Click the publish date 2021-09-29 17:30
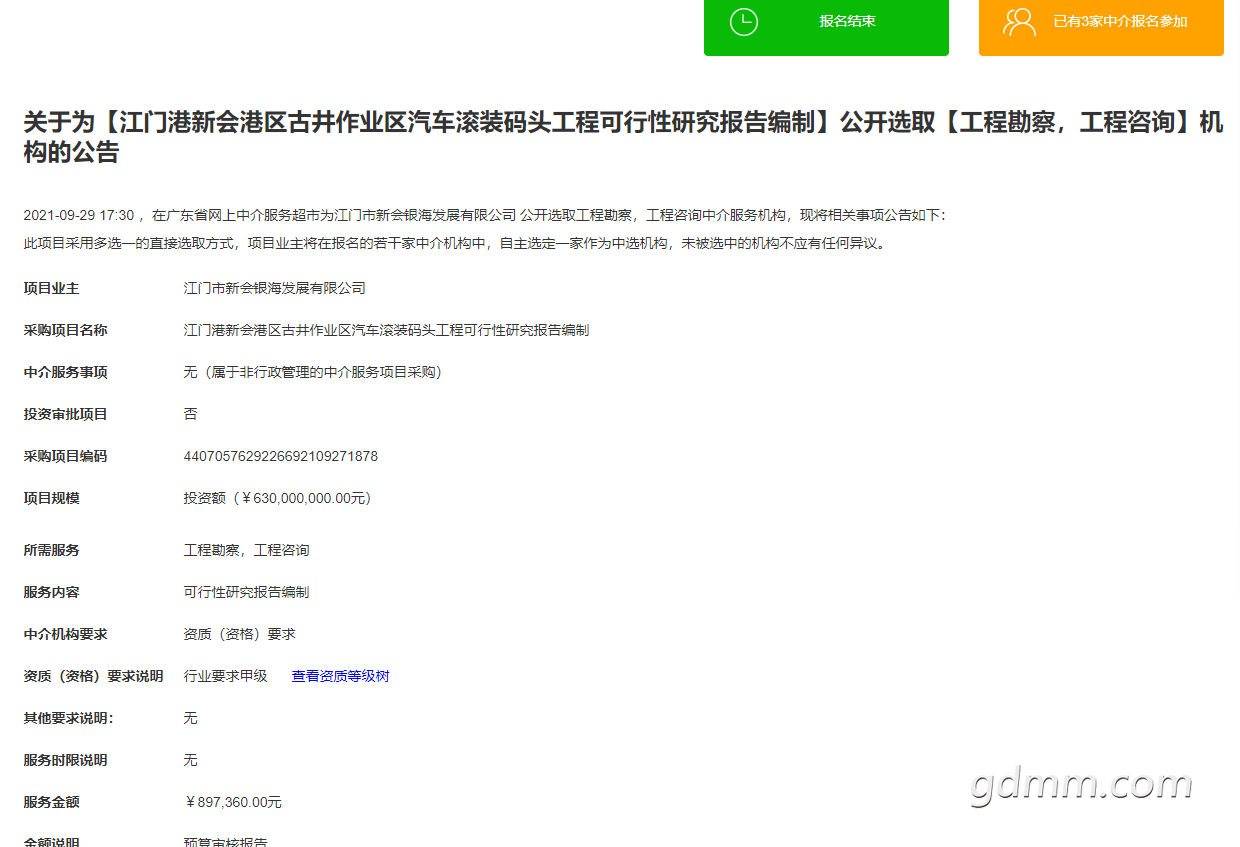 pos(78,215)
